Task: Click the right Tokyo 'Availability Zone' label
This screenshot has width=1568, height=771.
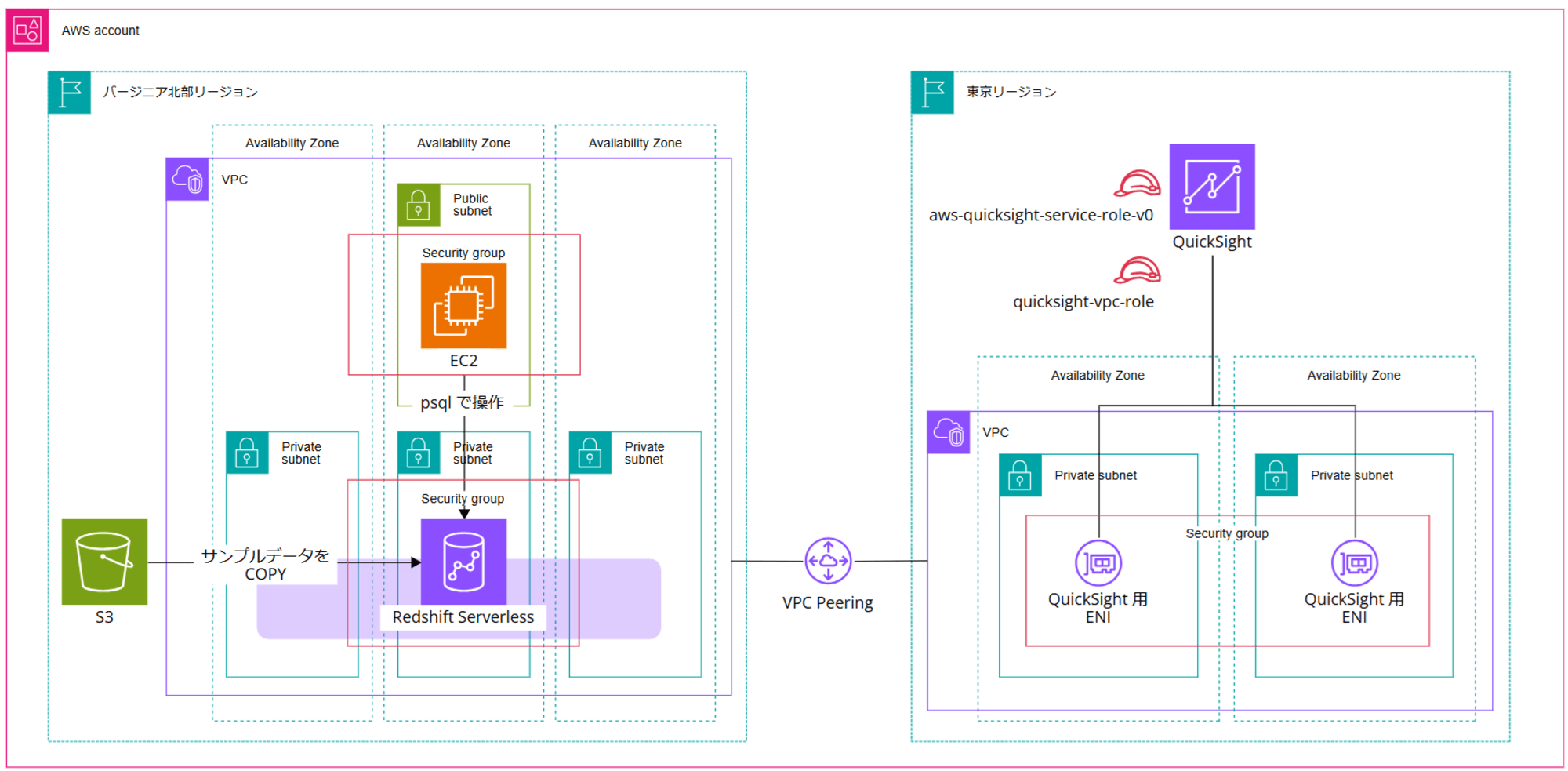Action: tap(1354, 376)
